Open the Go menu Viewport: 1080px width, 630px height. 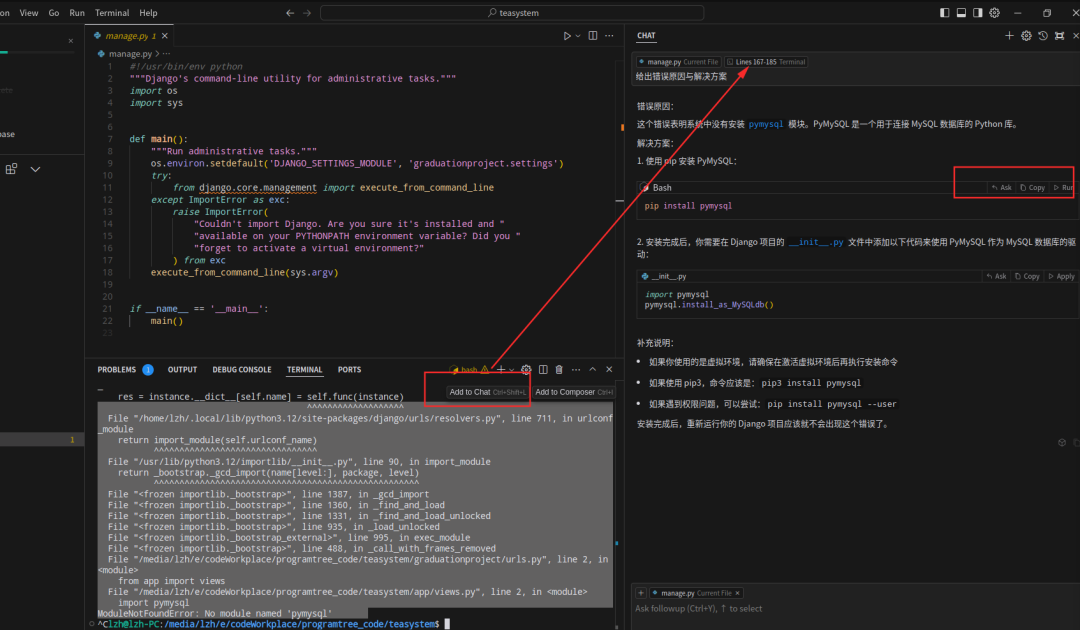click(54, 12)
